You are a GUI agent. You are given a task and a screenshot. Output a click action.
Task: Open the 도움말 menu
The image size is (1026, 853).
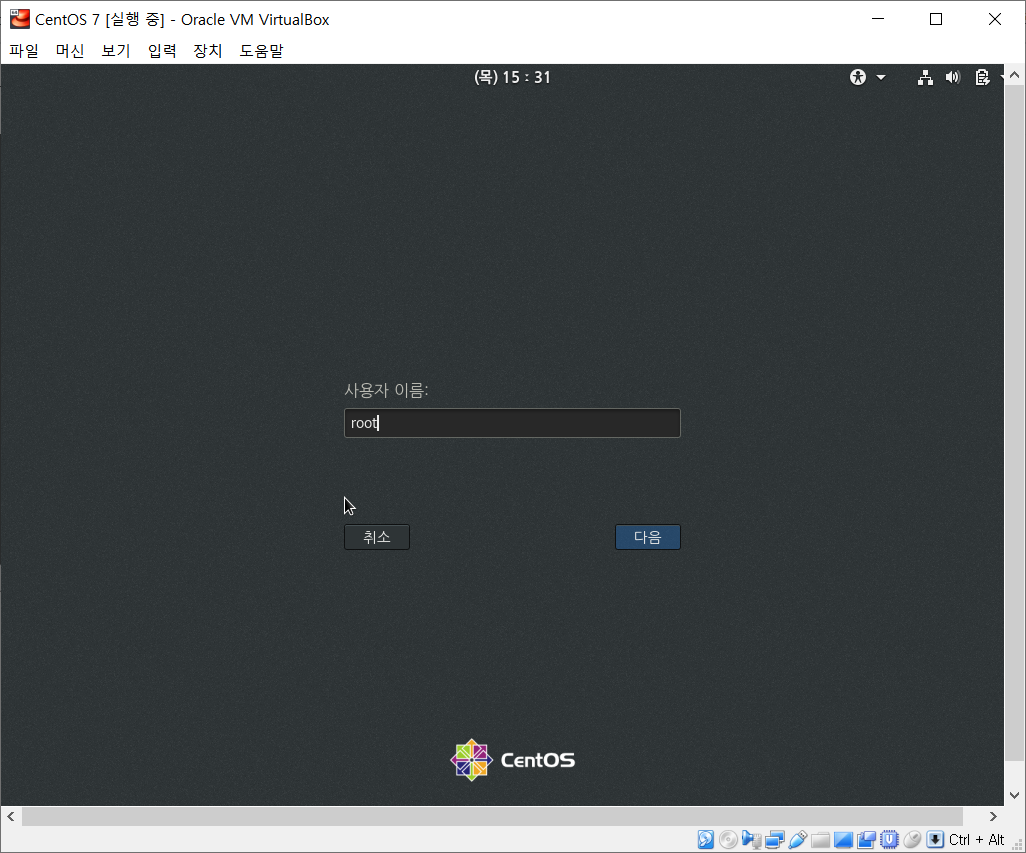click(261, 50)
